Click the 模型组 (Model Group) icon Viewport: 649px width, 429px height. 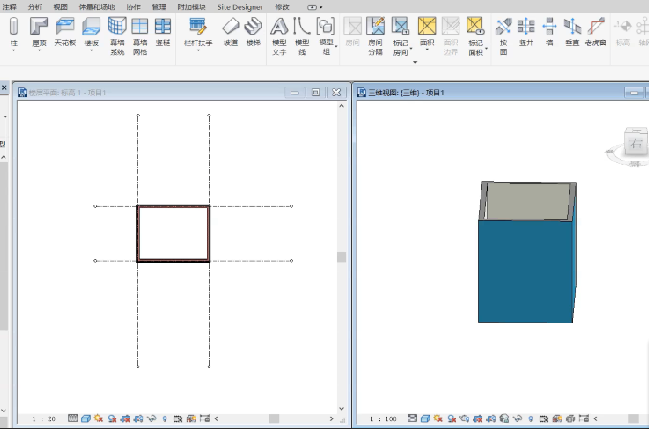tap(326, 26)
